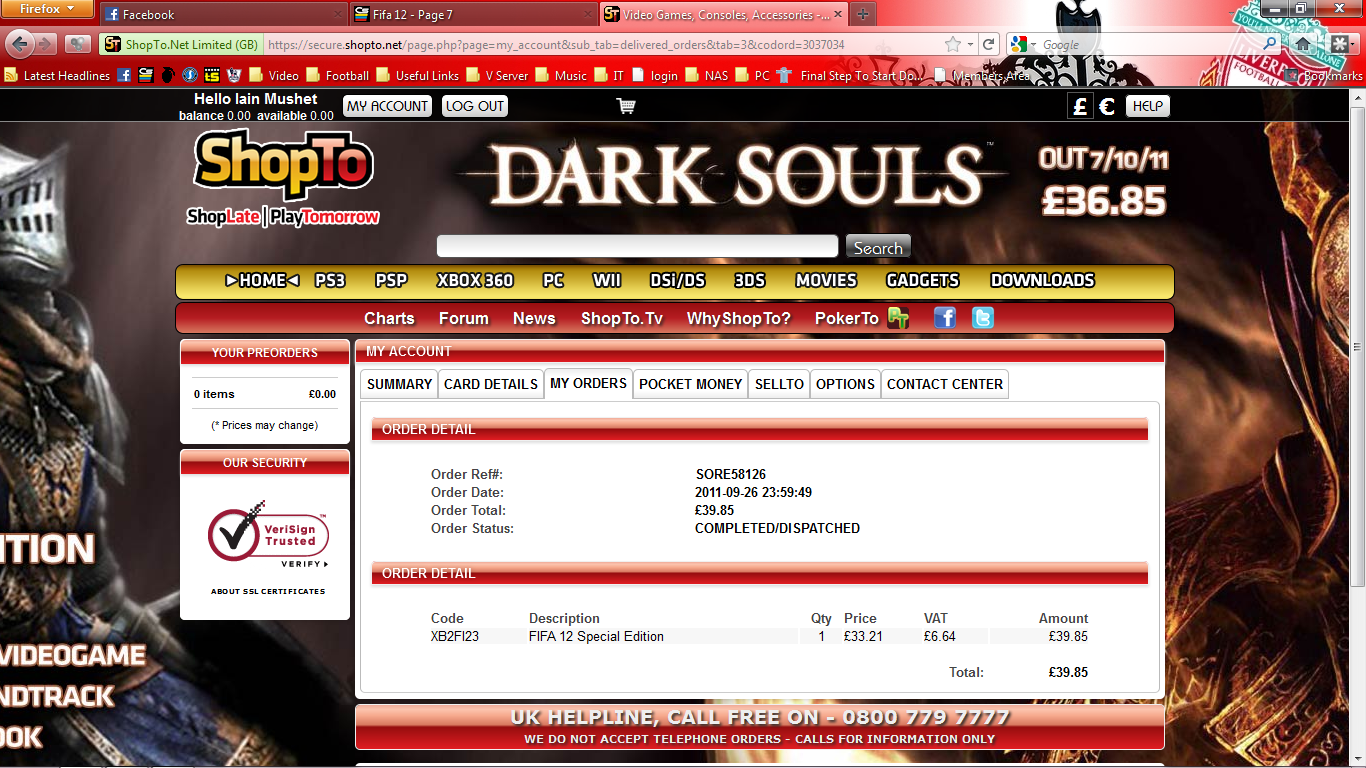Bookmark this page with the star icon
The image size is (1366, 768).
pos(953,44)
